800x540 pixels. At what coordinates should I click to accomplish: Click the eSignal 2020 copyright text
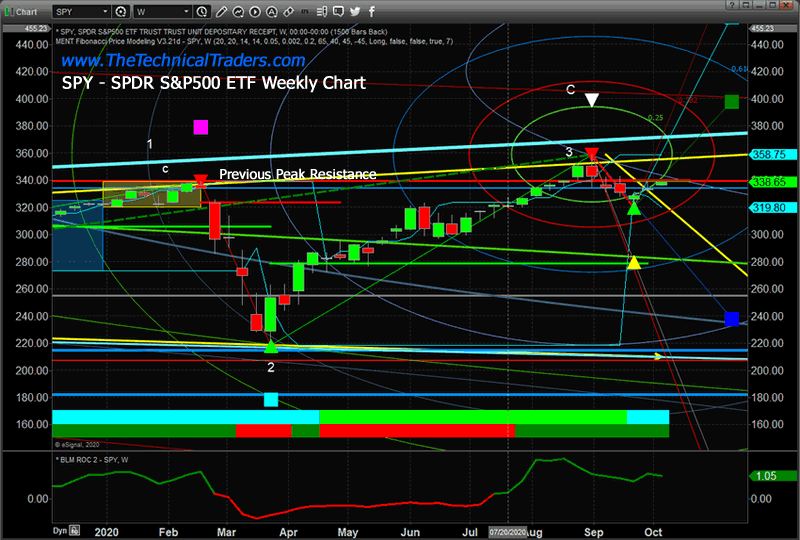(x=77, y=445)
